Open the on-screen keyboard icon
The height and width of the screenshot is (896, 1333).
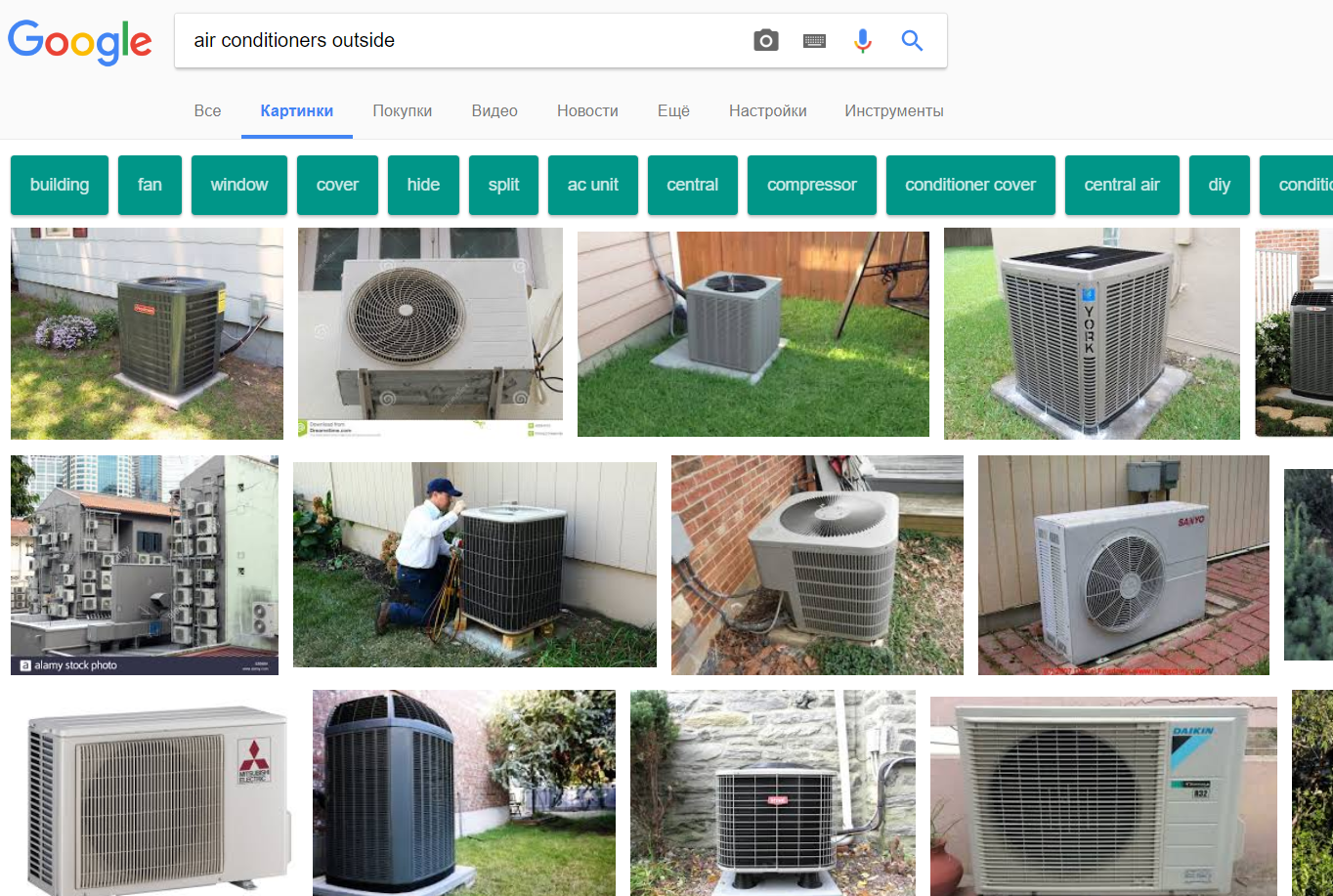(814, 40)
